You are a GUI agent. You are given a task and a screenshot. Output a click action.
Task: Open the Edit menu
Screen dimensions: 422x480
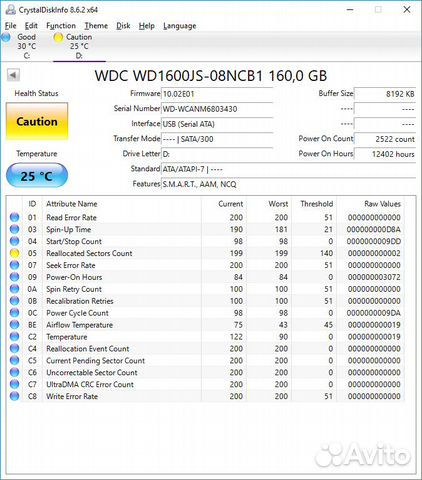tap(31, 26)
